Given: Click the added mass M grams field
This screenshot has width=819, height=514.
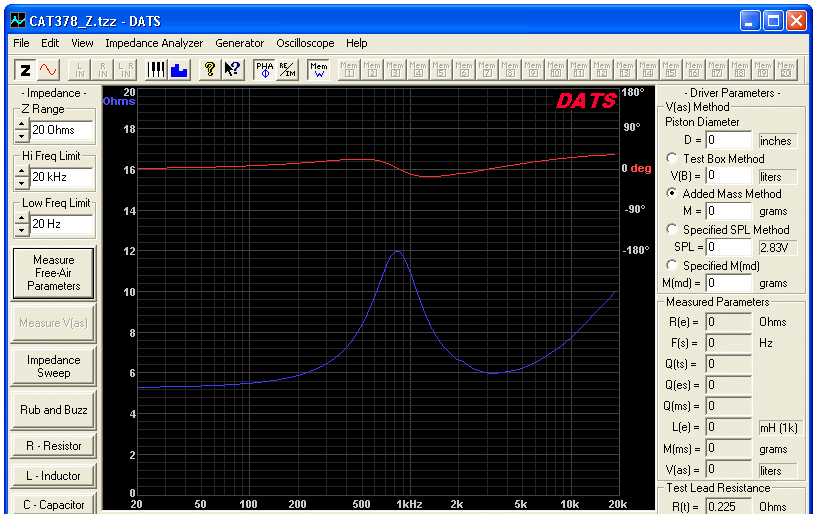Looking at the screenshot, I should [x=729, y=211].
